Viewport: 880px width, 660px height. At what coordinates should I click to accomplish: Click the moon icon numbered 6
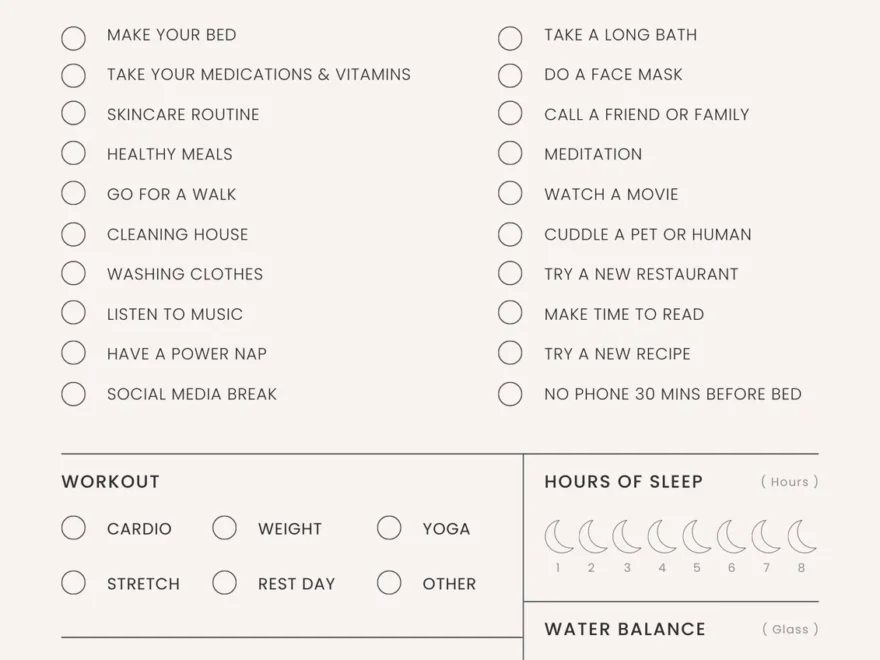point(732,537)
